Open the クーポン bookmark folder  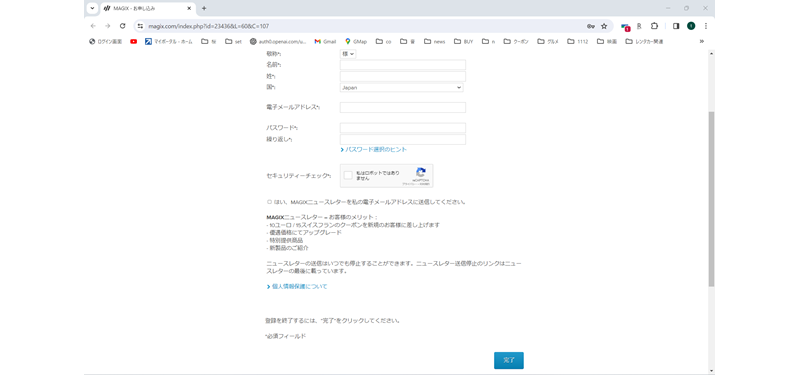(516, 42)
